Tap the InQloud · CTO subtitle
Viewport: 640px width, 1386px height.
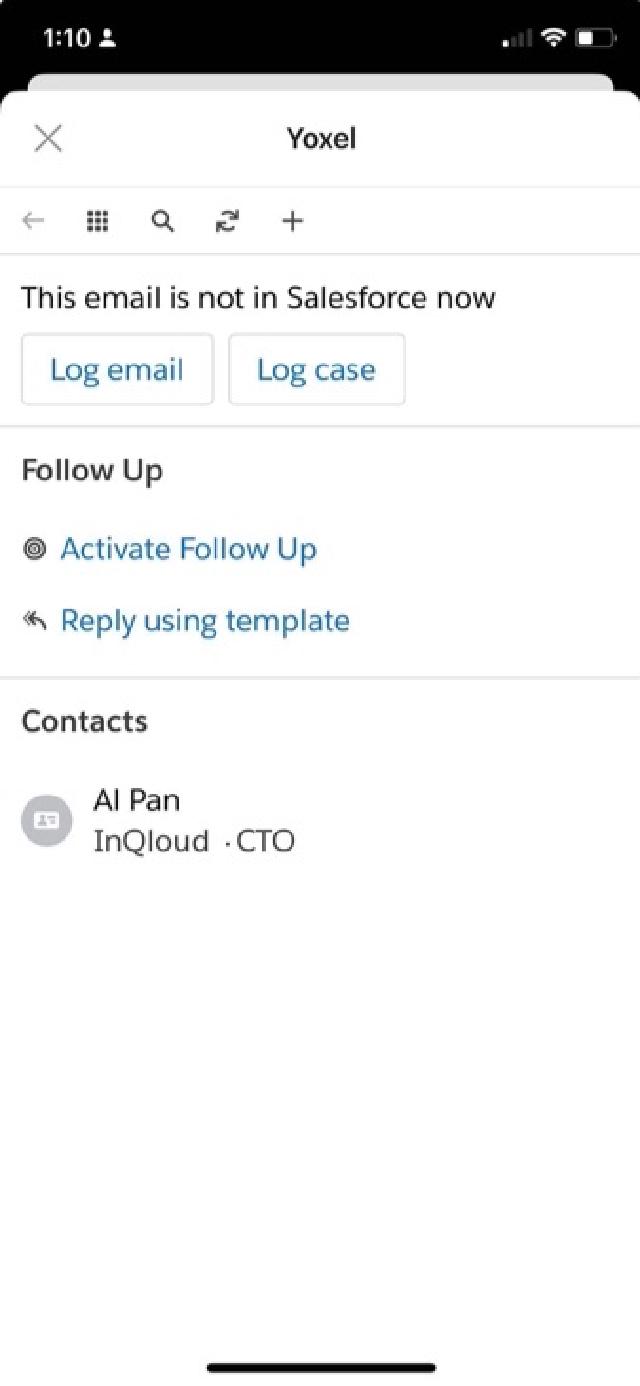(194, 841)
